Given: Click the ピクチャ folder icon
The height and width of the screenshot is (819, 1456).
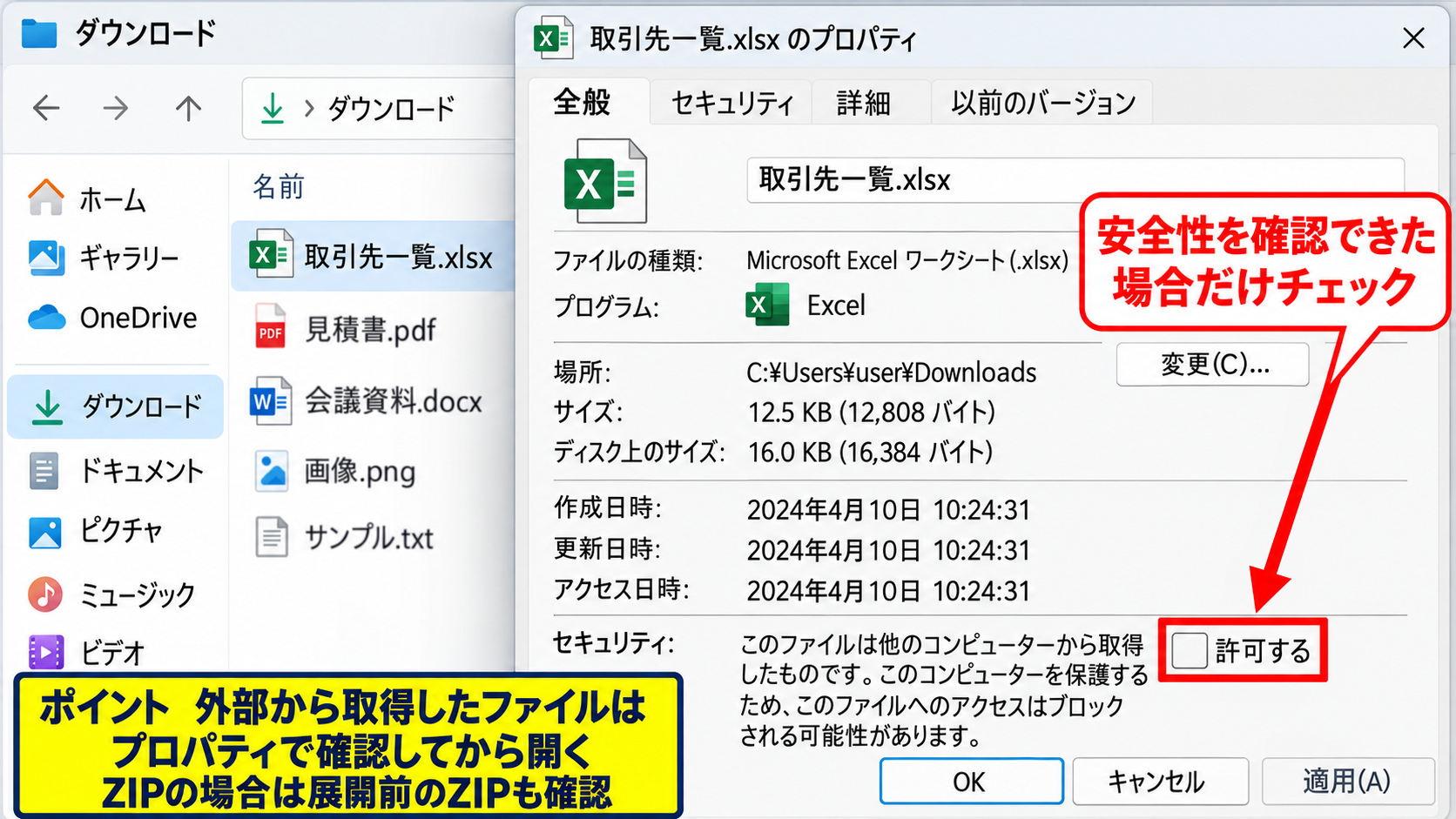Looking at the screenshot, I should click(x=45, y=533).
